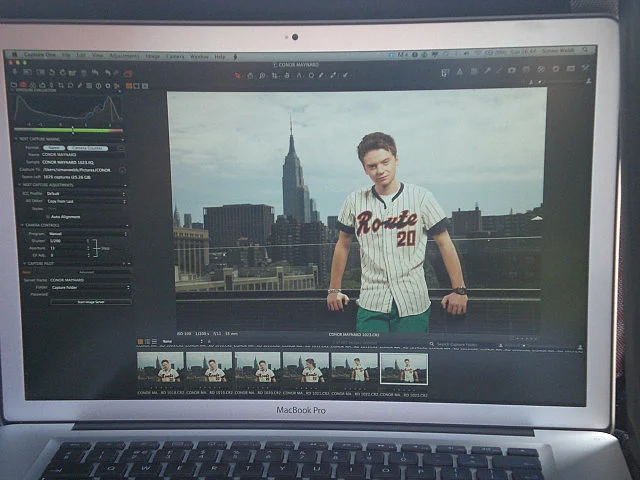Select the pointer cursor tool in center toolbar
Image resolution: width=640 pixels, height=480 pixels.
click(x=237, y=76)
